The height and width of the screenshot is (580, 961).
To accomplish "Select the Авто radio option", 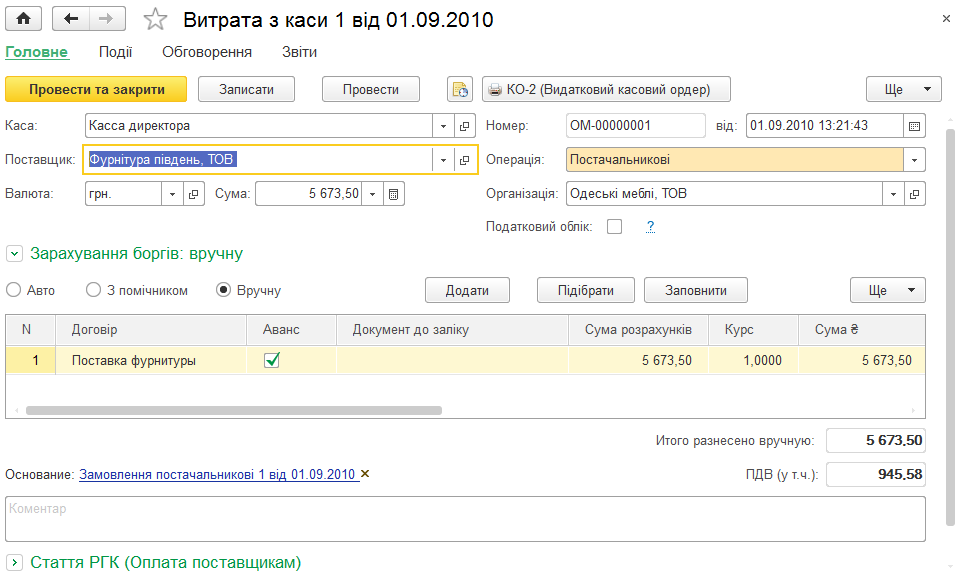I will coord(13,290).
